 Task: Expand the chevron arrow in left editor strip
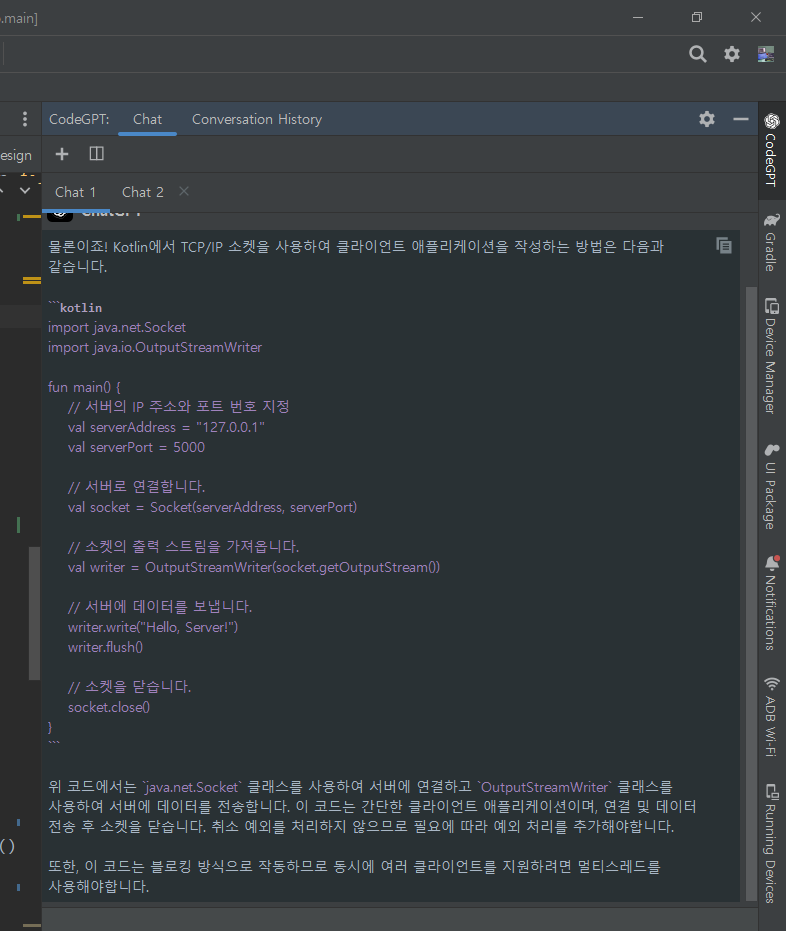click(x=24, y=191)
